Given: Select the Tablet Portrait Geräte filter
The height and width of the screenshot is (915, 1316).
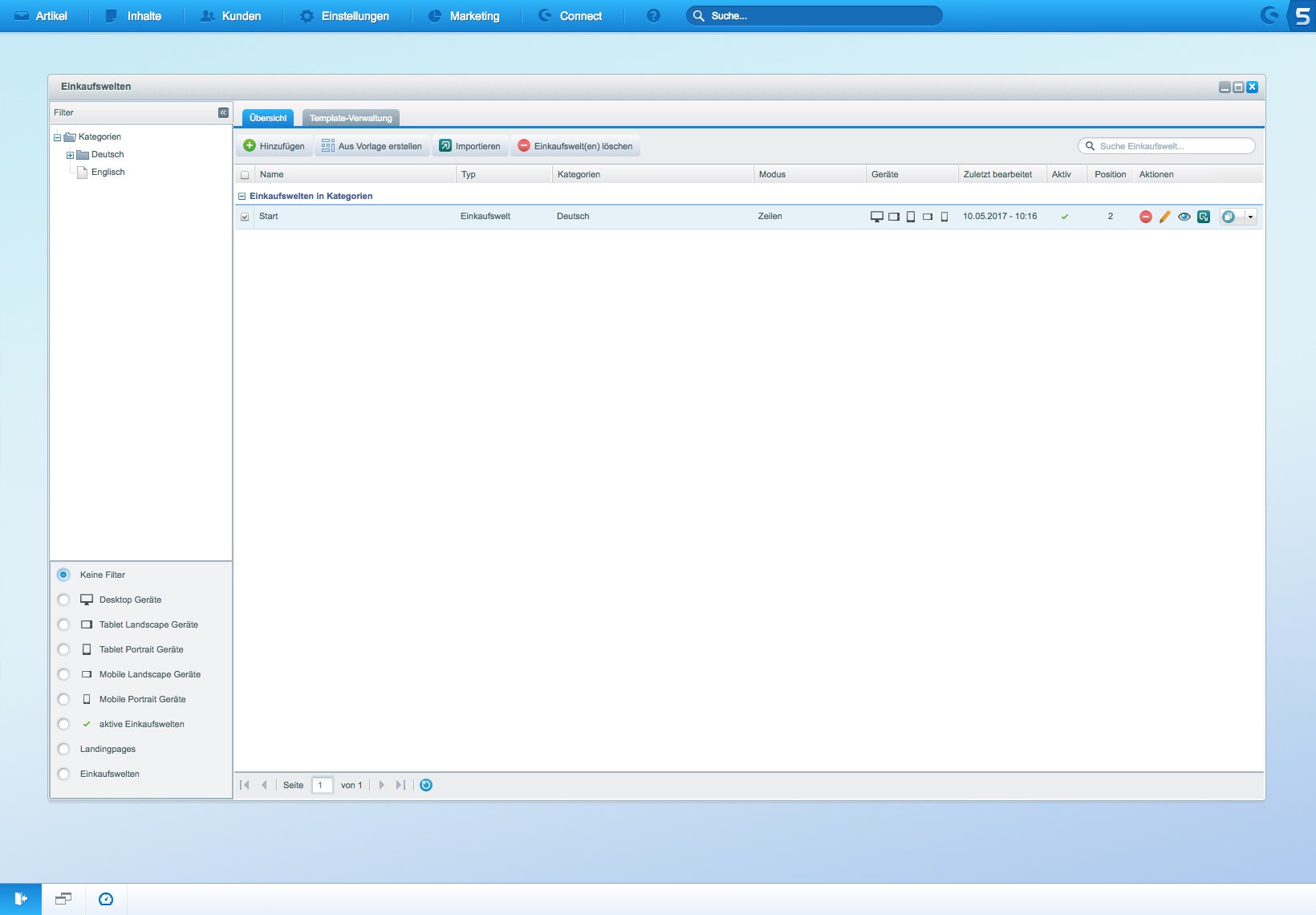Looking at the screenshot, I should [x=63, y=649].
